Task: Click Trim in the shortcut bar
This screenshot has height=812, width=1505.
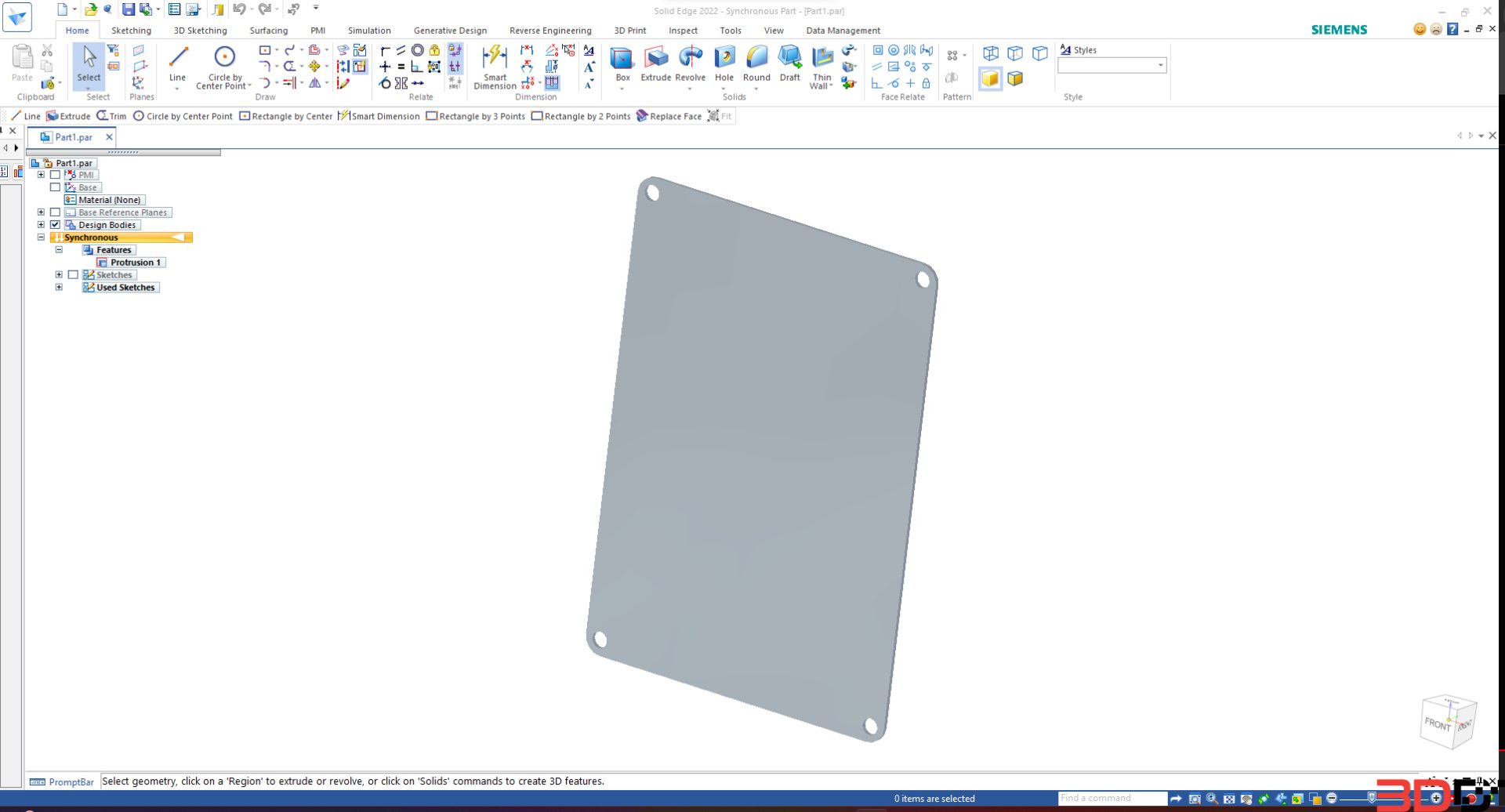Action: click(x=111, y=116)
